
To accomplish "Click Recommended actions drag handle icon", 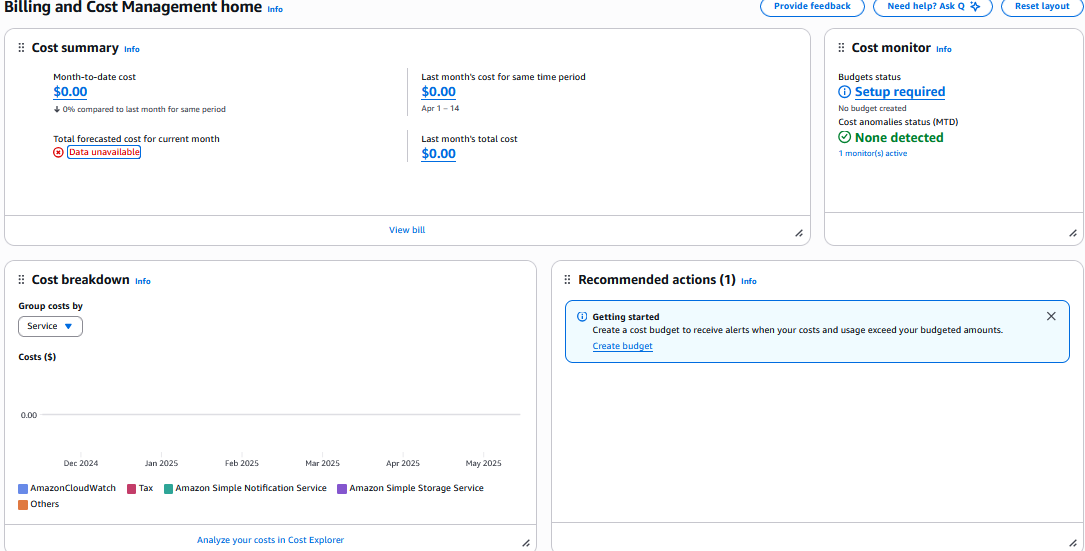I will click(568, 280).
